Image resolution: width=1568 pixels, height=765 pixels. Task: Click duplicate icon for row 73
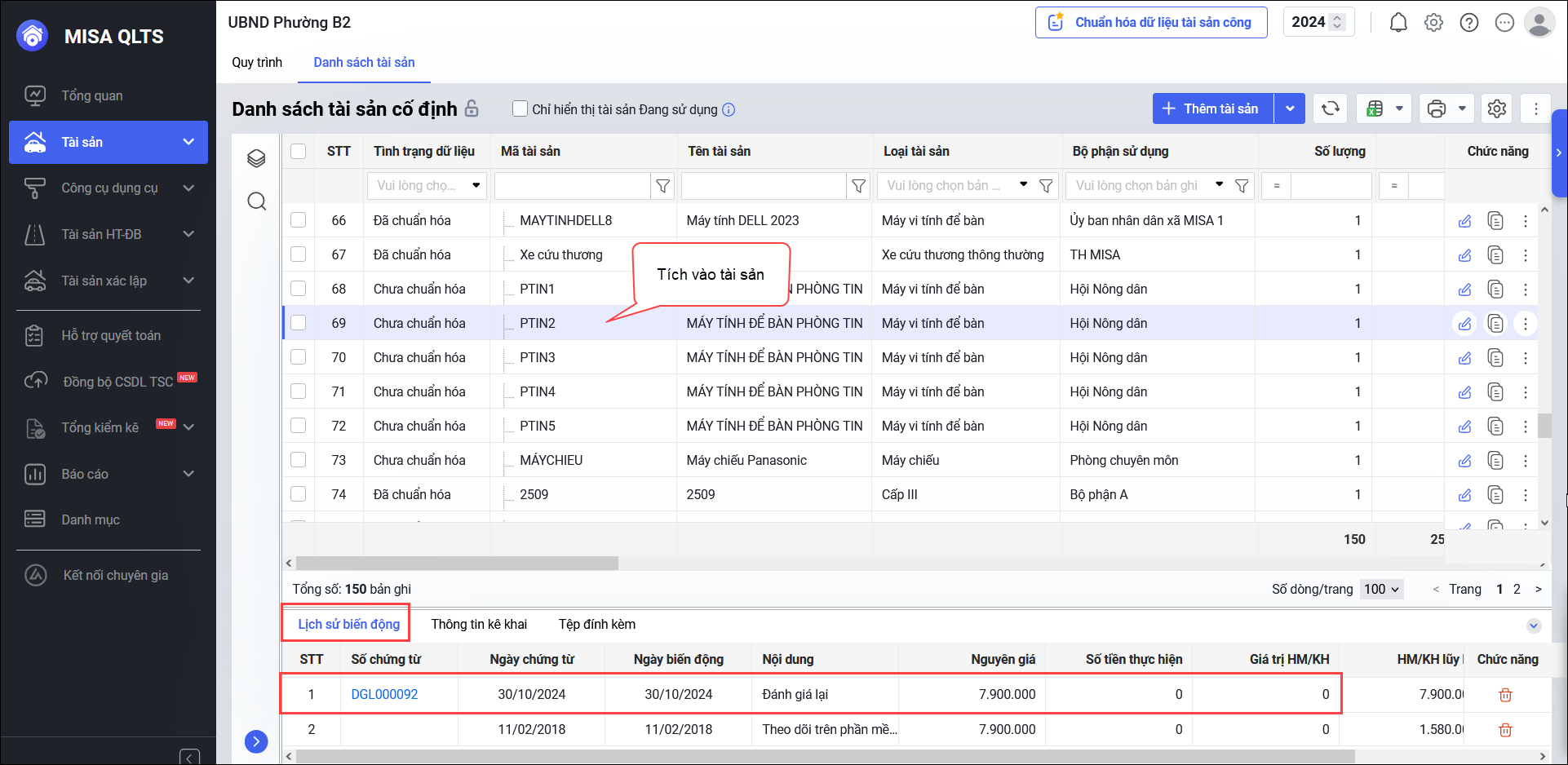click(x=1495, y=461)
